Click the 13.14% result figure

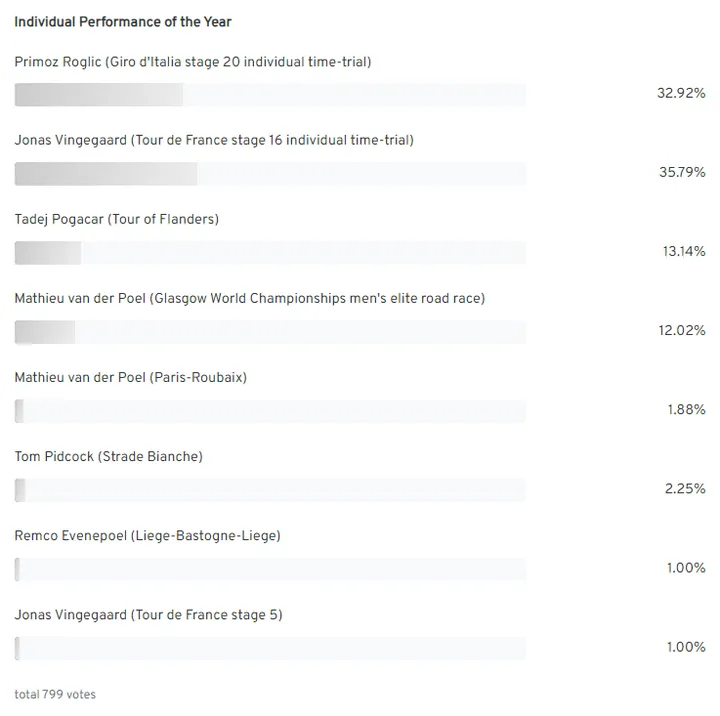[683, 251]
